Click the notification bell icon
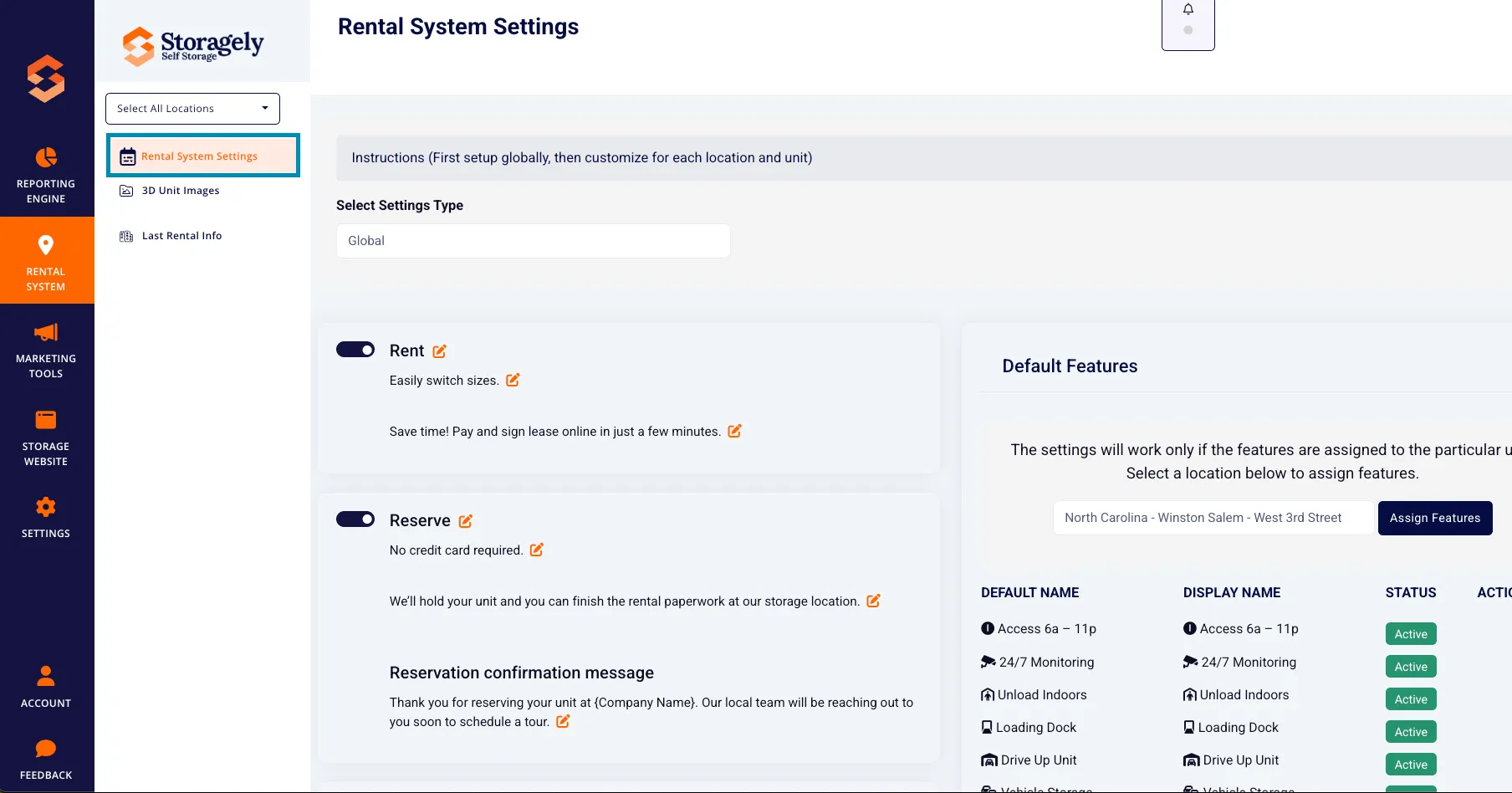 point(1188,9)
